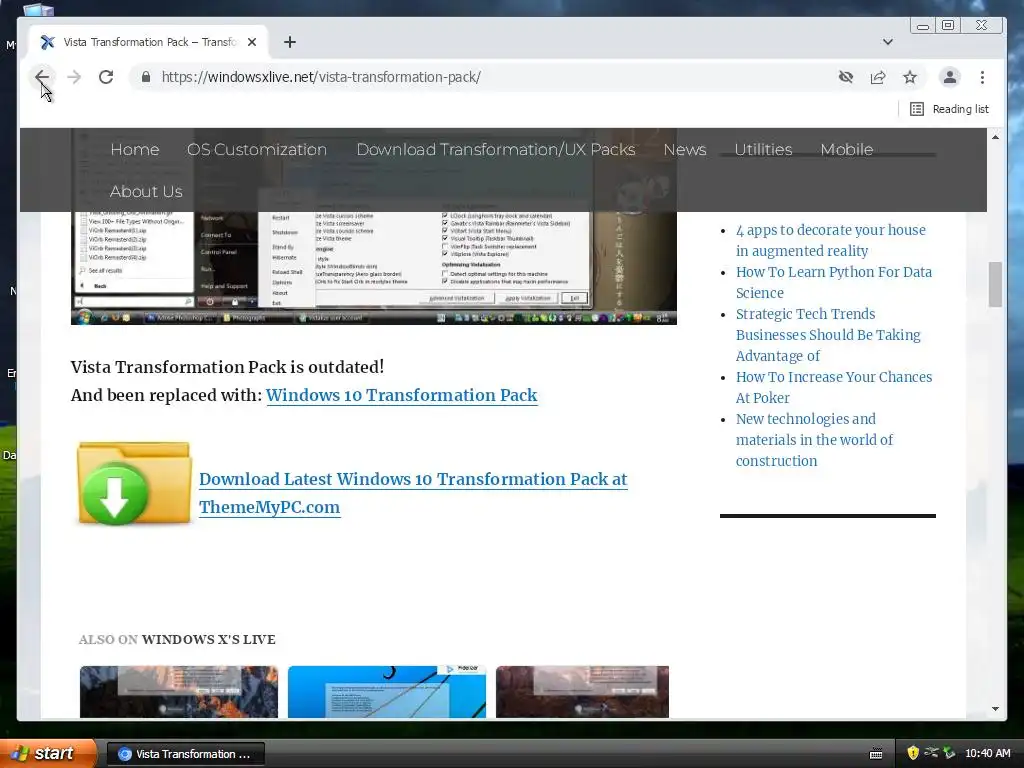Open New technologies and materials in construction link
The image size is (1024, 768).
coord(814,440)
